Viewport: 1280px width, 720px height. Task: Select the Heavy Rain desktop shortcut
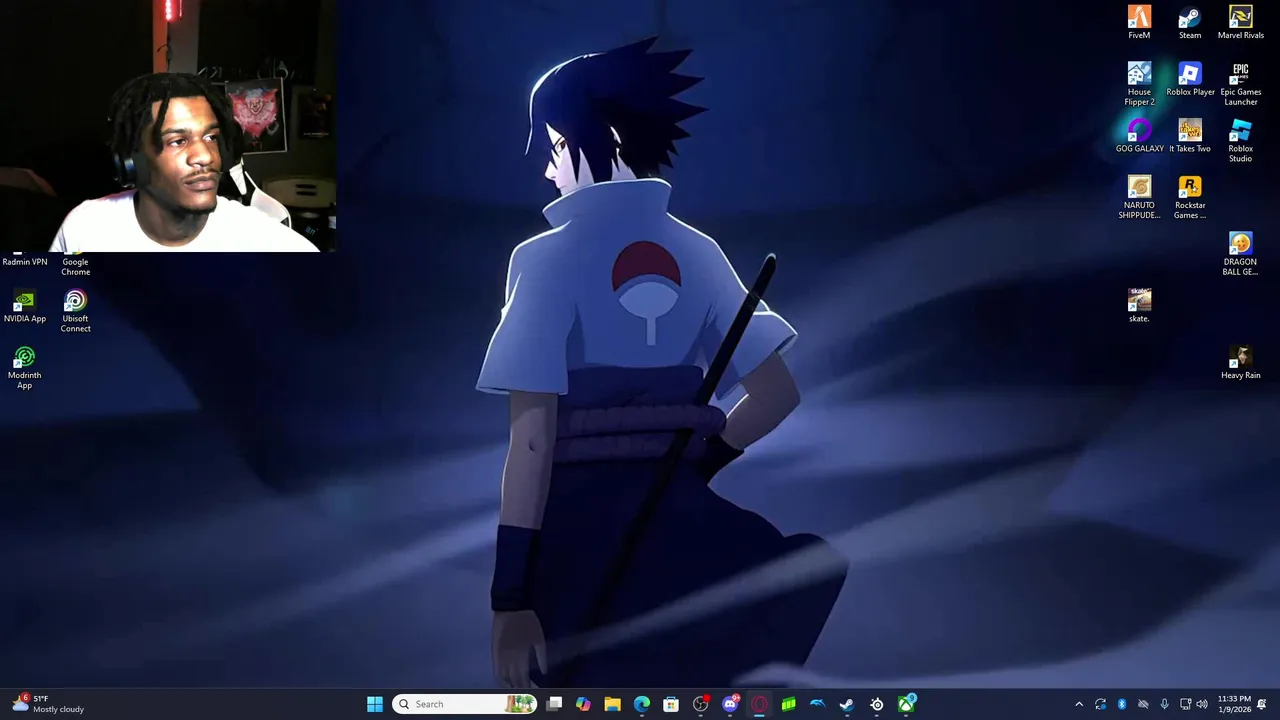click(x=1240, y=363)
